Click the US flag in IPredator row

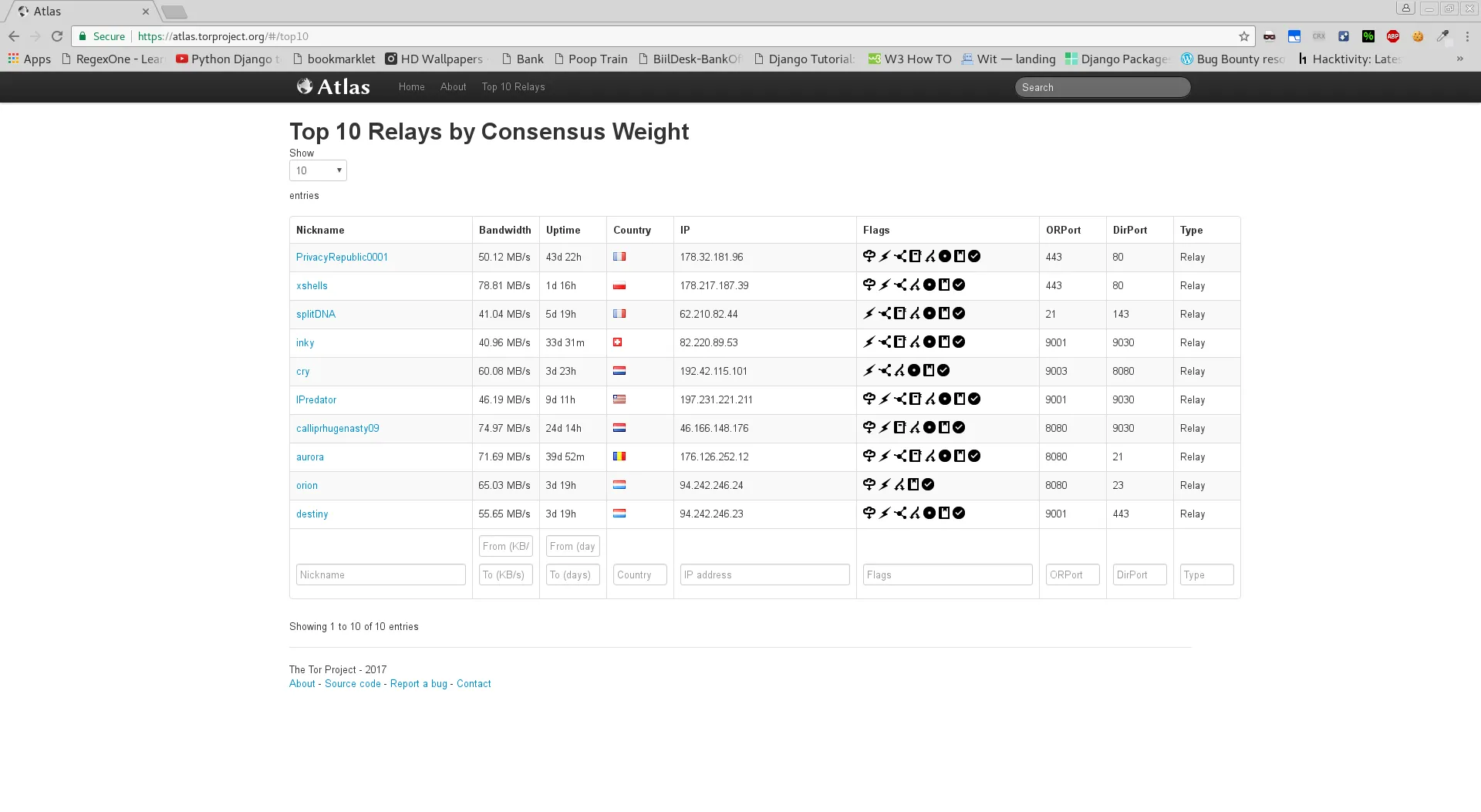tap(619, 399)
